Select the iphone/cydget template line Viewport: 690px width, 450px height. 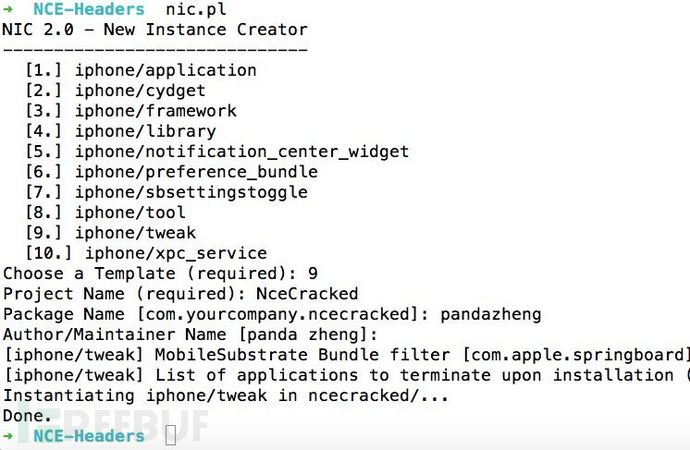[115, 91]
